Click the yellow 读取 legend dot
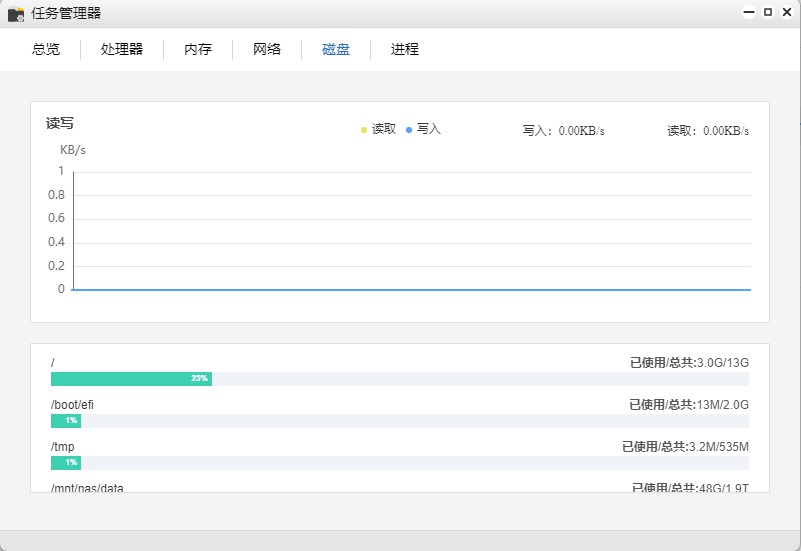 pyautogui.click(x=364, y=130)
